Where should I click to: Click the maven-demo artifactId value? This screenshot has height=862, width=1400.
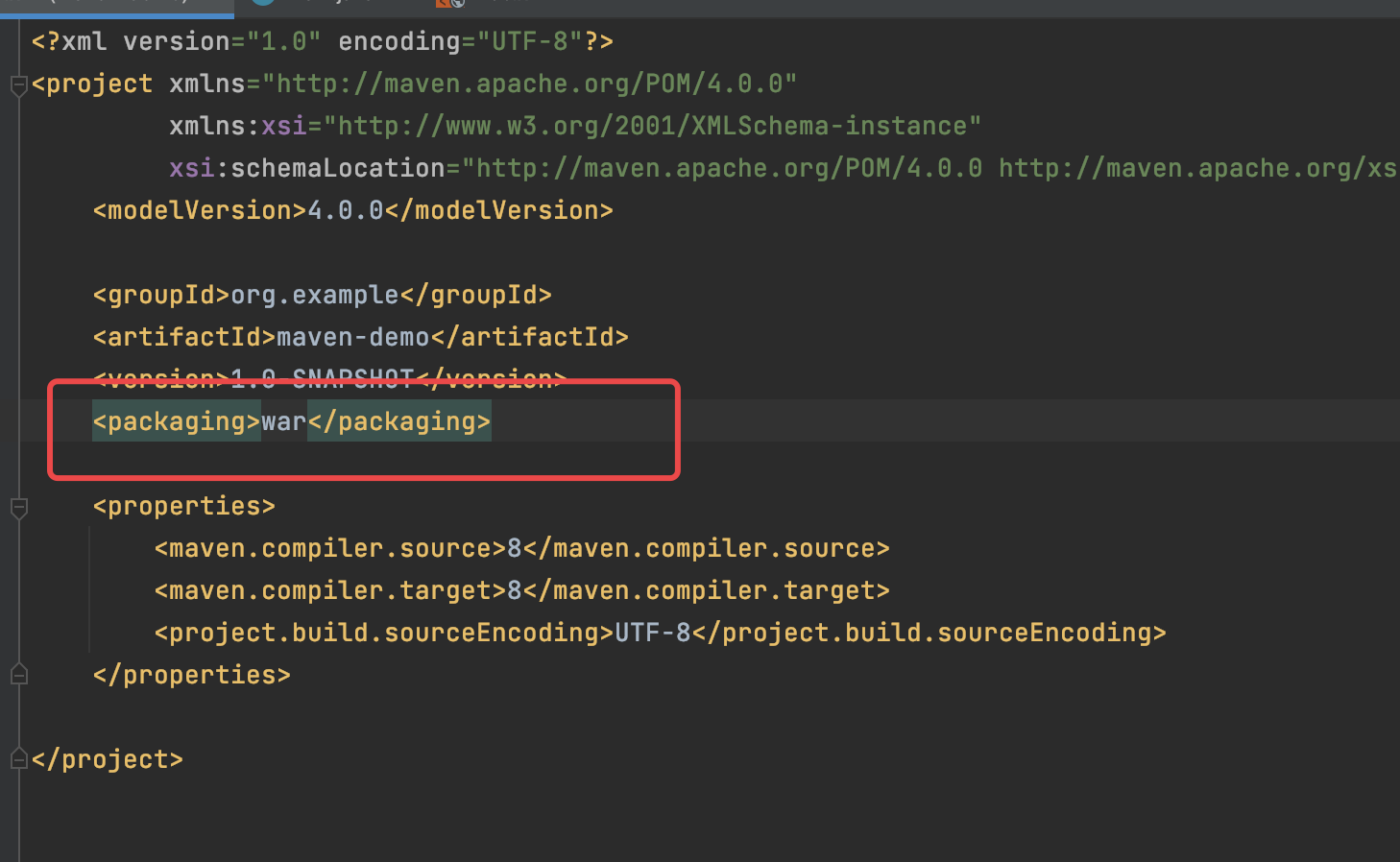pos(353,338)
